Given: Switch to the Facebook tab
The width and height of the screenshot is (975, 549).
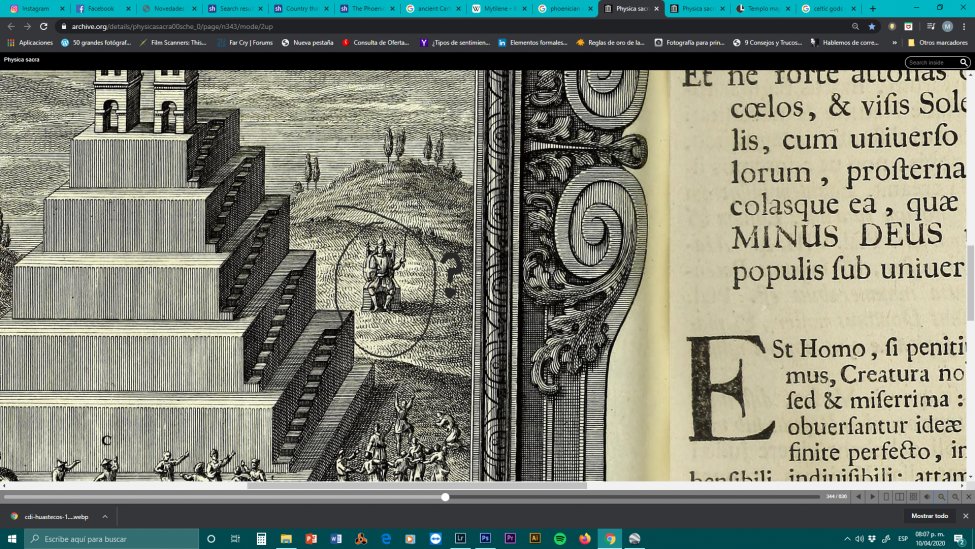Looking at the screenshot, I should pos(101,9).
